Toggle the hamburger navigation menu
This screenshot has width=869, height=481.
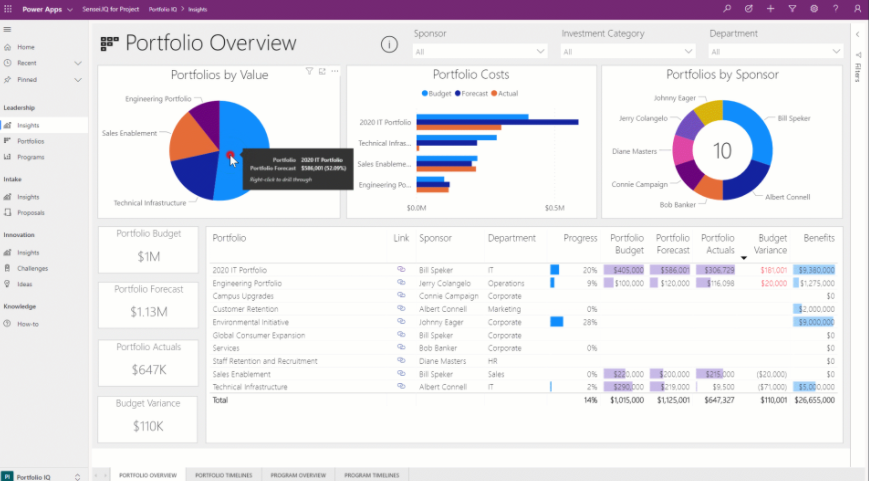[7, 29]
